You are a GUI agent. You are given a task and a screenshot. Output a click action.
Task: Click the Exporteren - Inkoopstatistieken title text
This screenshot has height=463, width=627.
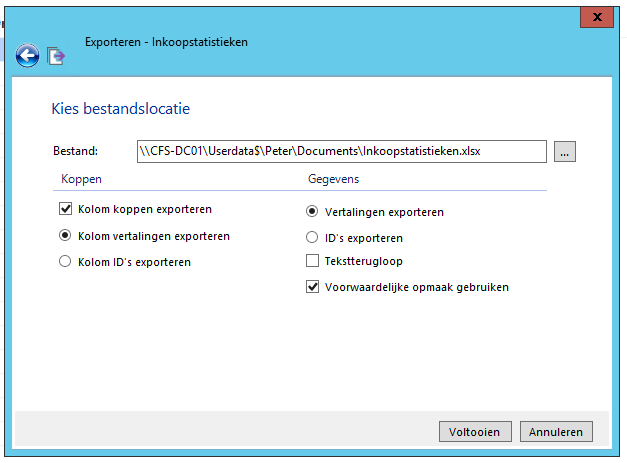coord(166,42)
